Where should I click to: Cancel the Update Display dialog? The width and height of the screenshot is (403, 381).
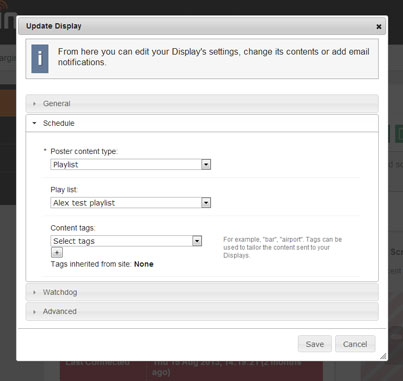click(355, 344)
